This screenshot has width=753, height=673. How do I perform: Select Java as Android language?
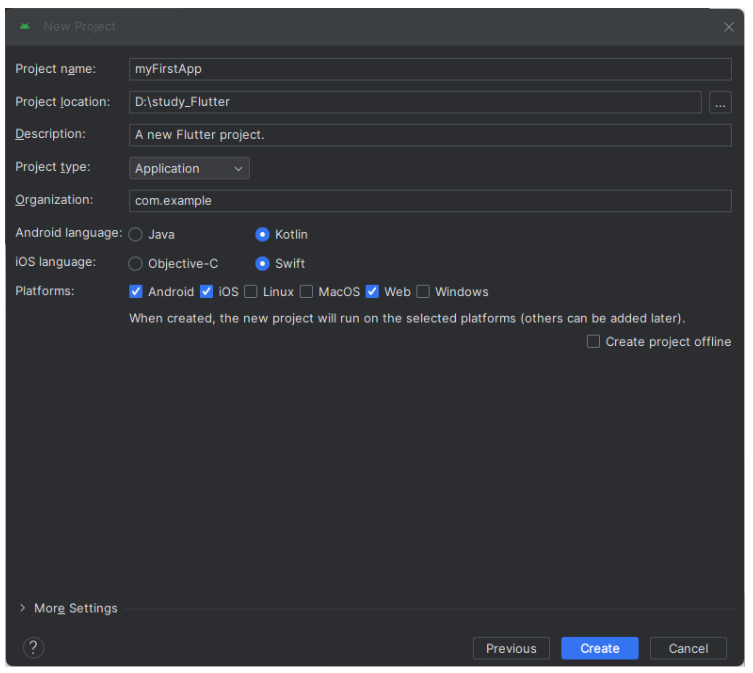[152, 234]
